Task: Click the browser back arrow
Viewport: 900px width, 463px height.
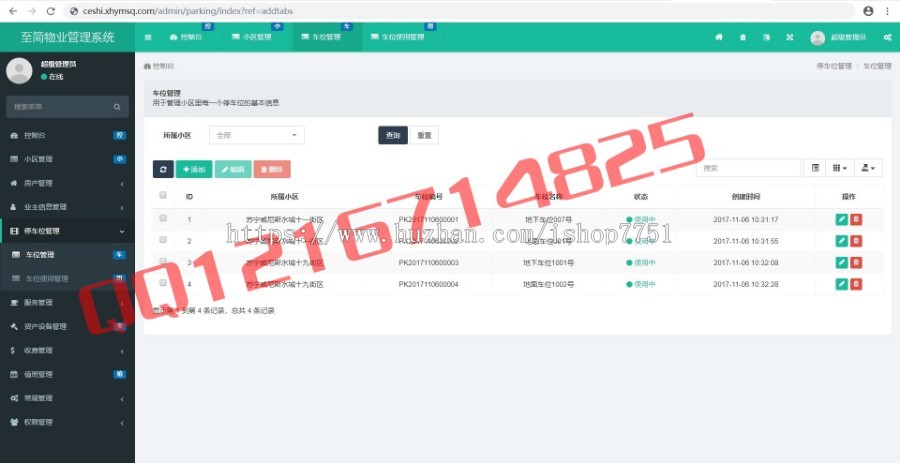Action: pyautogui.click(x=13, y=11)
